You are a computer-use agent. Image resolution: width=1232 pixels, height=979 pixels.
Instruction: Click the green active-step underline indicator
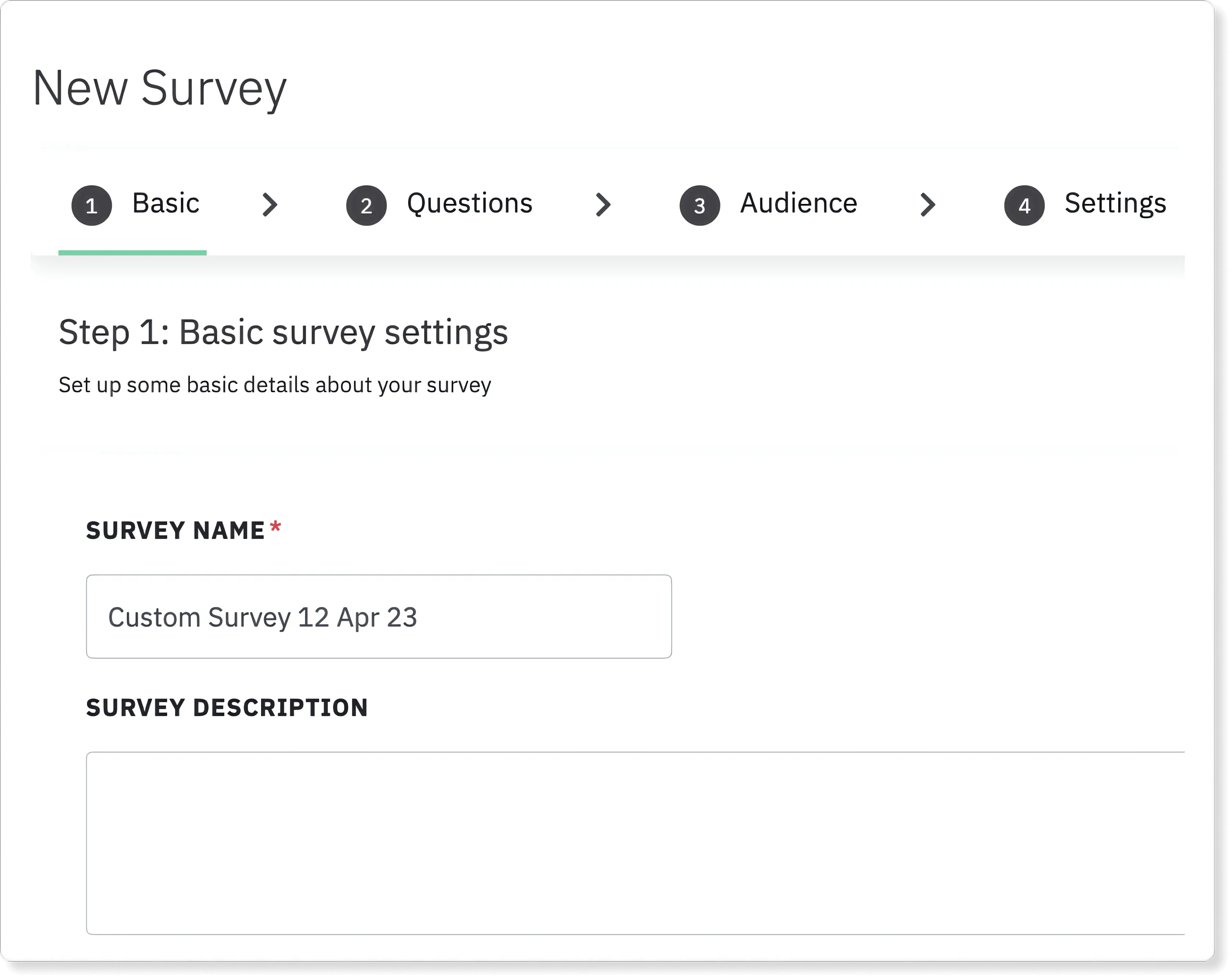[132, 253]
